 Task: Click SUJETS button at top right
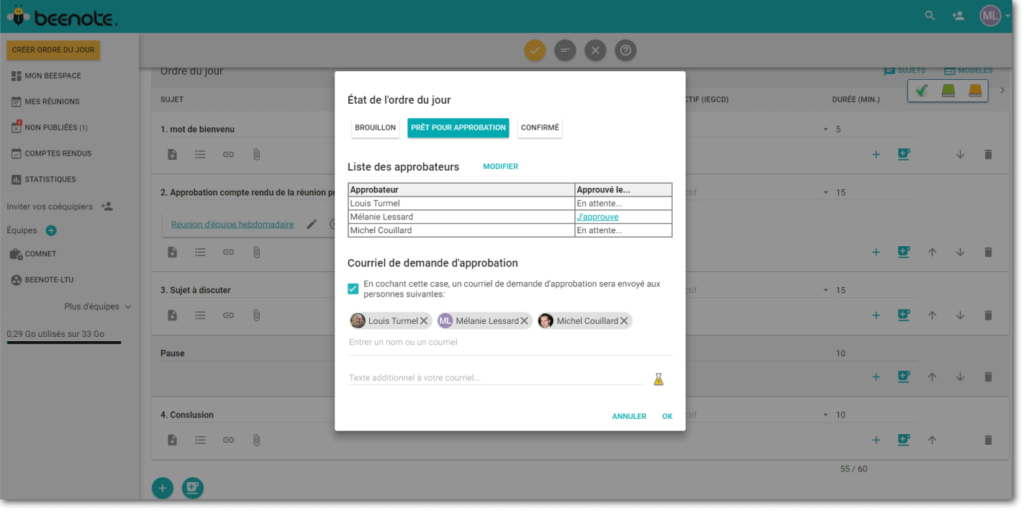[904, 71]
